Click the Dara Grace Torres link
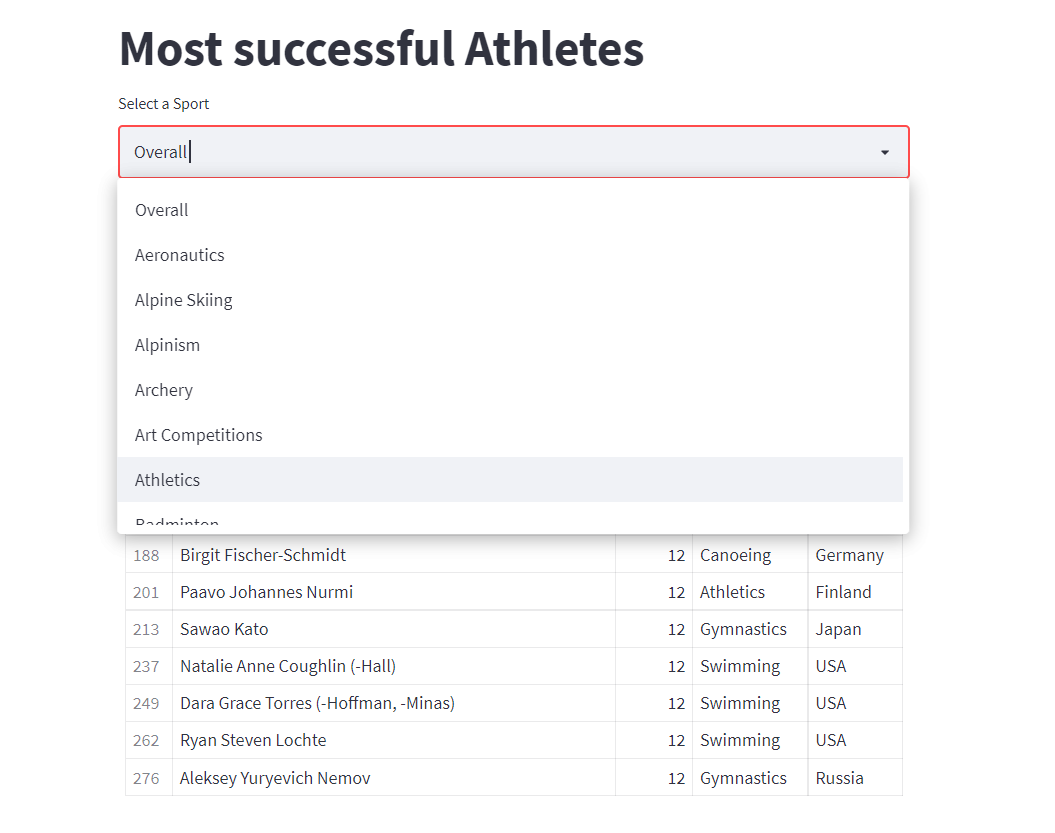Image resolution: width=1055 pixels, height=833 pixels. coord(317,702)
